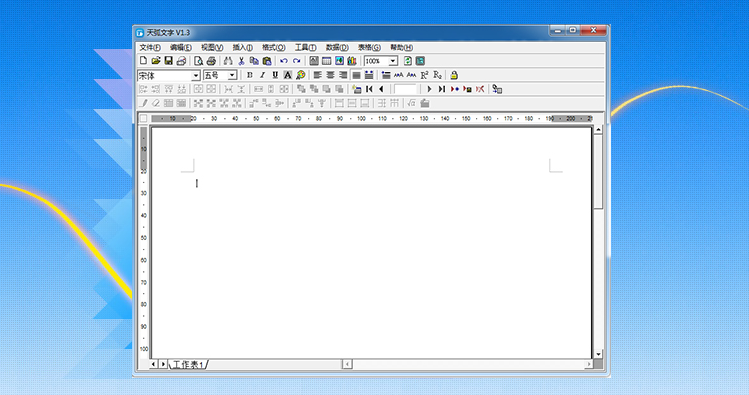Image resolution: width=749 pixels, height=395 pixels.
Task: Select the 工作表1 sheet tab
Action: point(188,364)
